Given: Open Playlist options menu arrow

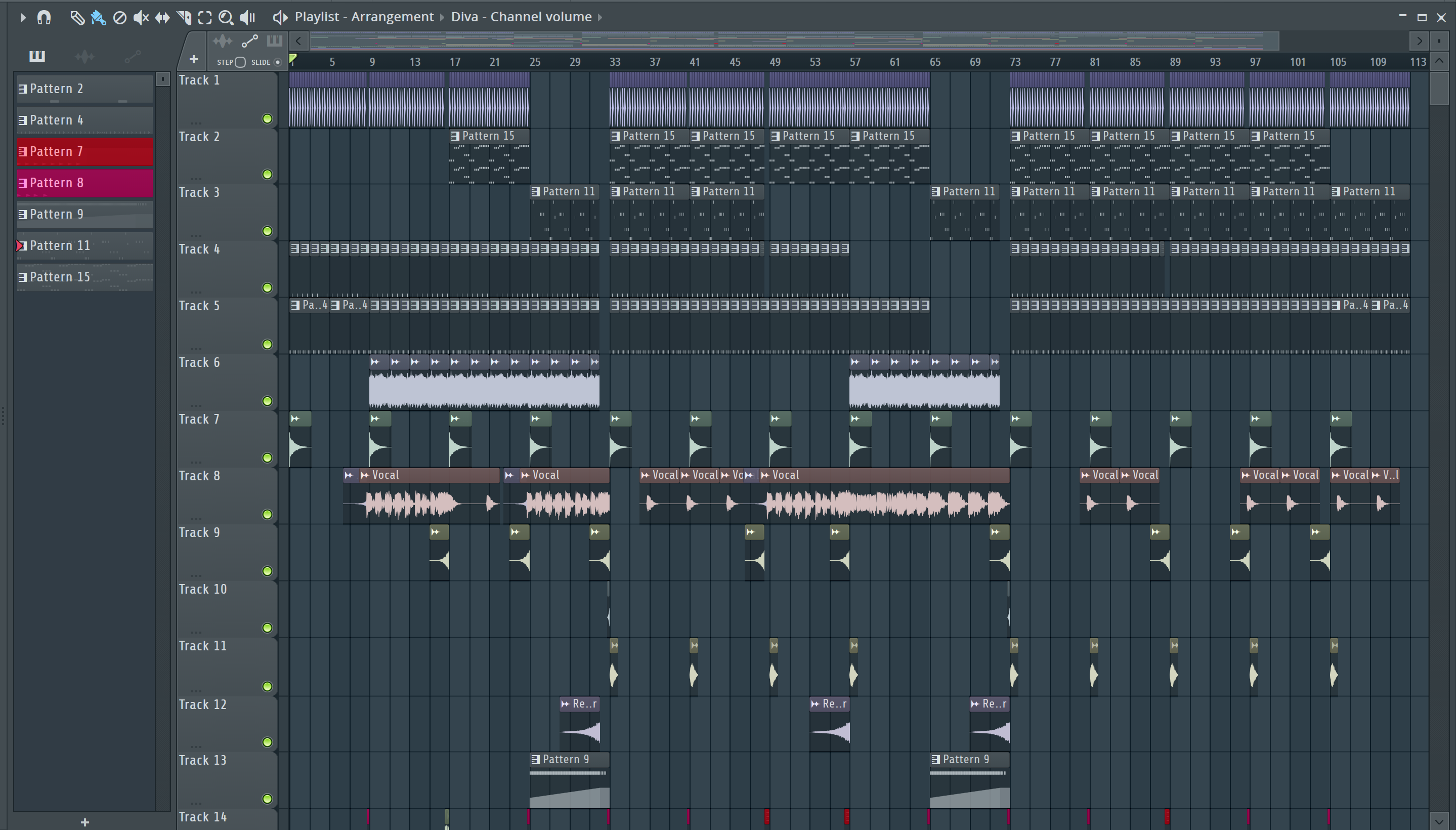Looking at the screenshot, I should click(x=23, y=18).
